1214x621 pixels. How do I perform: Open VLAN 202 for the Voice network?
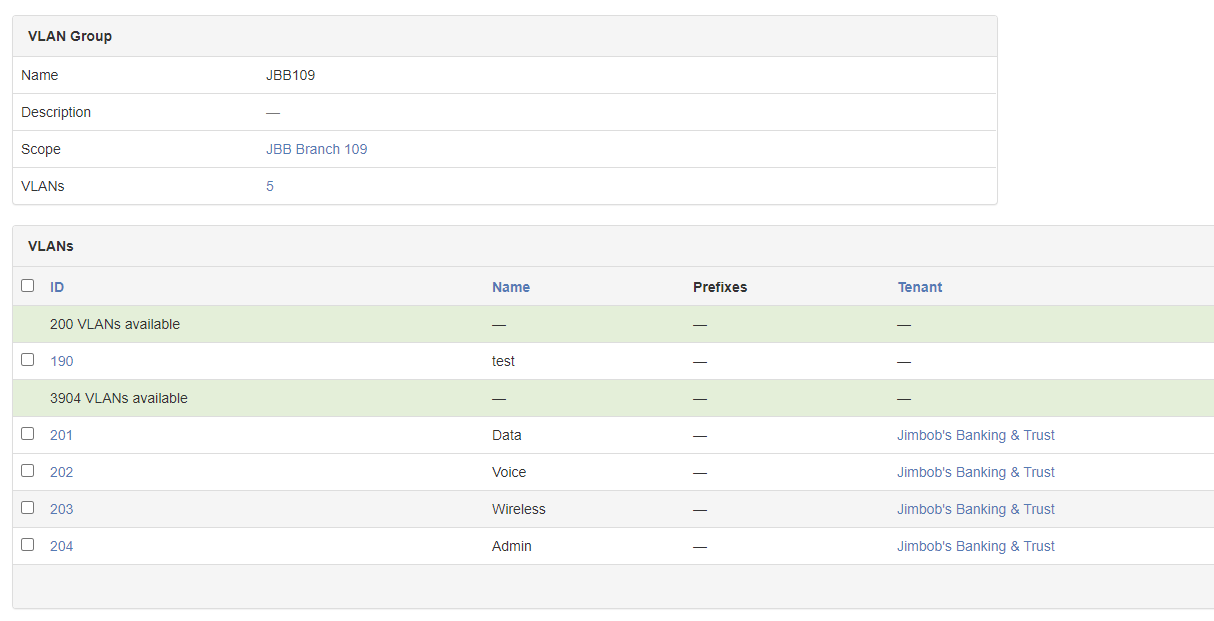(x=61, y=471)
